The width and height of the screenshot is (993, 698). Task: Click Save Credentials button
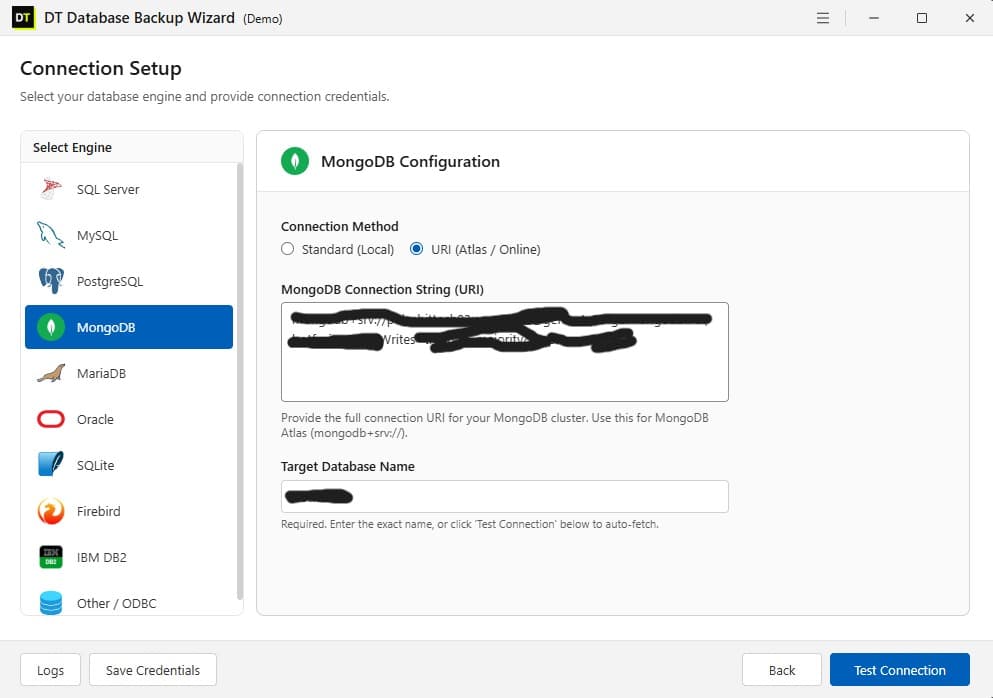pos(153,669)
